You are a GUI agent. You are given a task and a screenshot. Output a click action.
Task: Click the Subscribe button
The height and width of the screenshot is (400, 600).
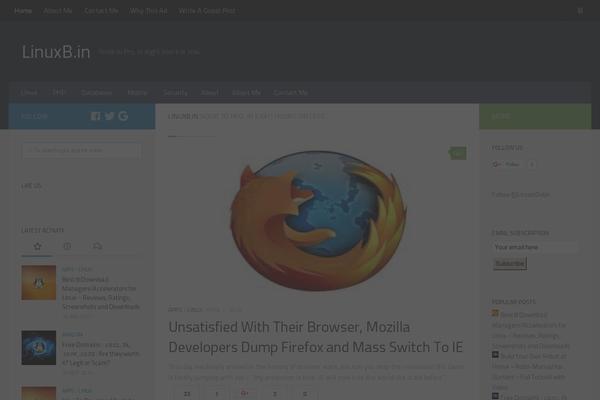pyautogui.click(x=510, y=263)
